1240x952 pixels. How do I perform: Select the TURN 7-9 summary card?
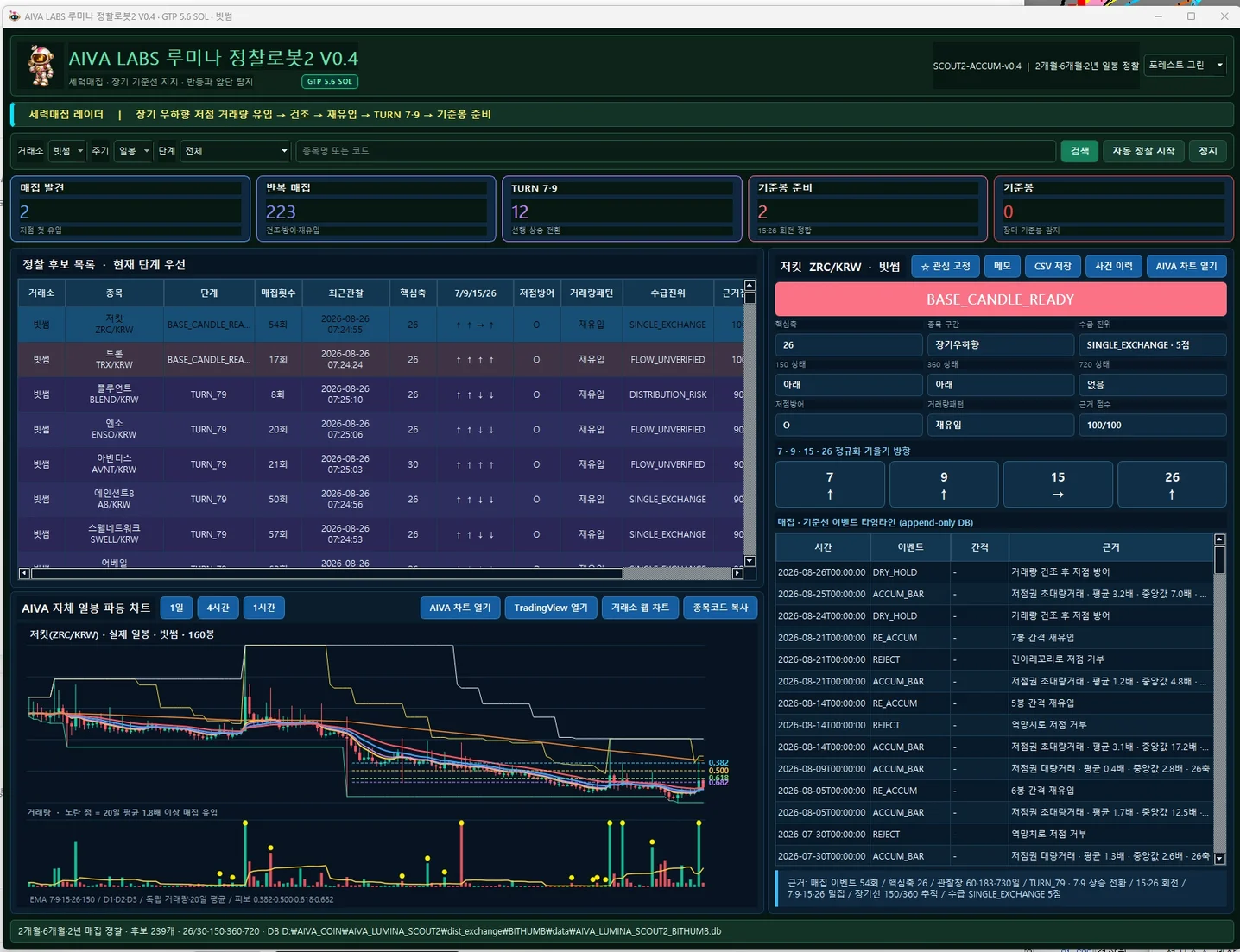pyautogui.click(x=622, y=209)
